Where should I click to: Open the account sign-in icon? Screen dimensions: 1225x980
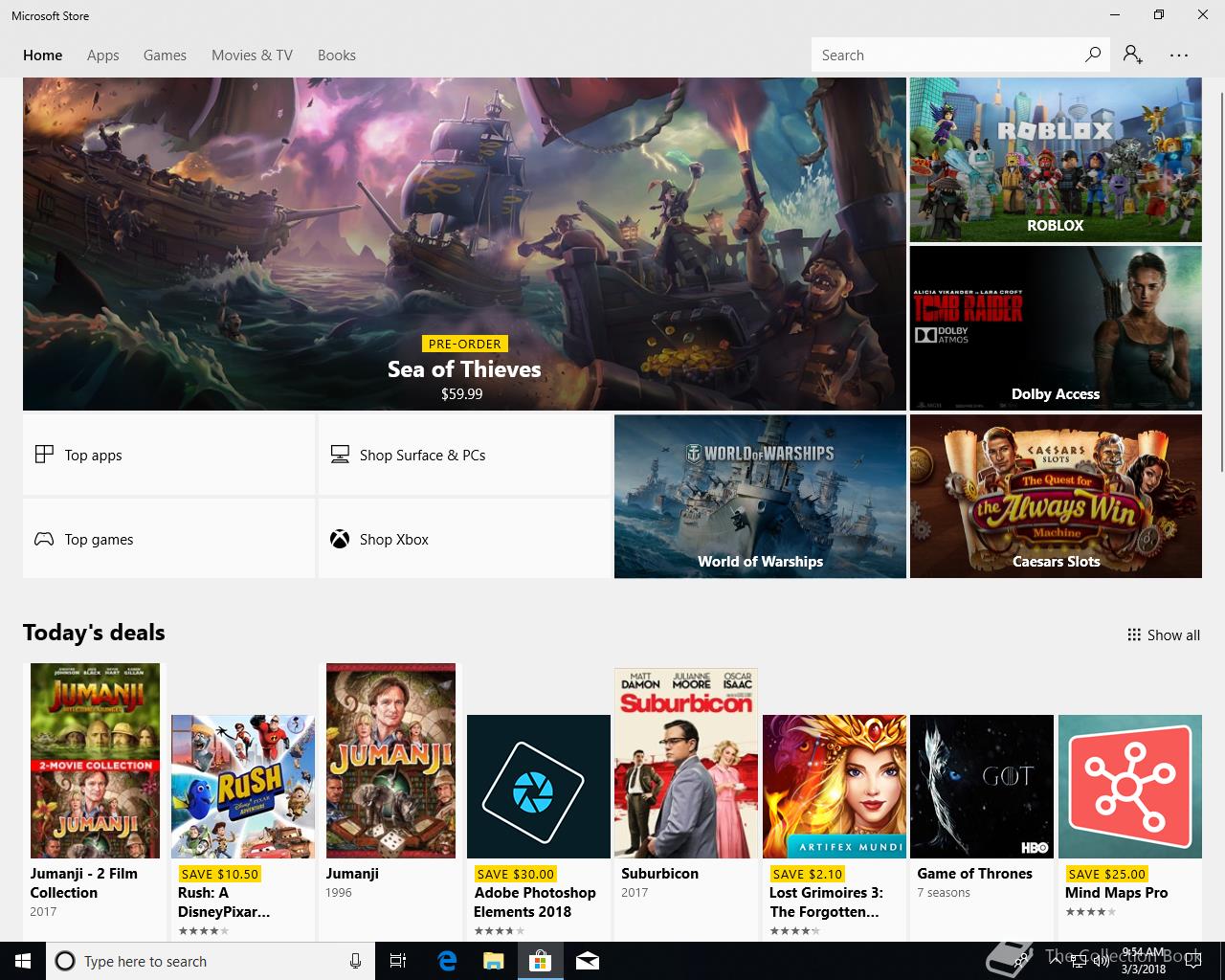tap(1133, 55)
